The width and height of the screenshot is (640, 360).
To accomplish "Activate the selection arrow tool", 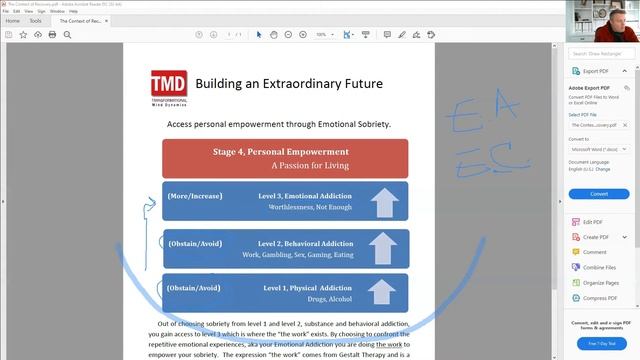I will [259, 35].
